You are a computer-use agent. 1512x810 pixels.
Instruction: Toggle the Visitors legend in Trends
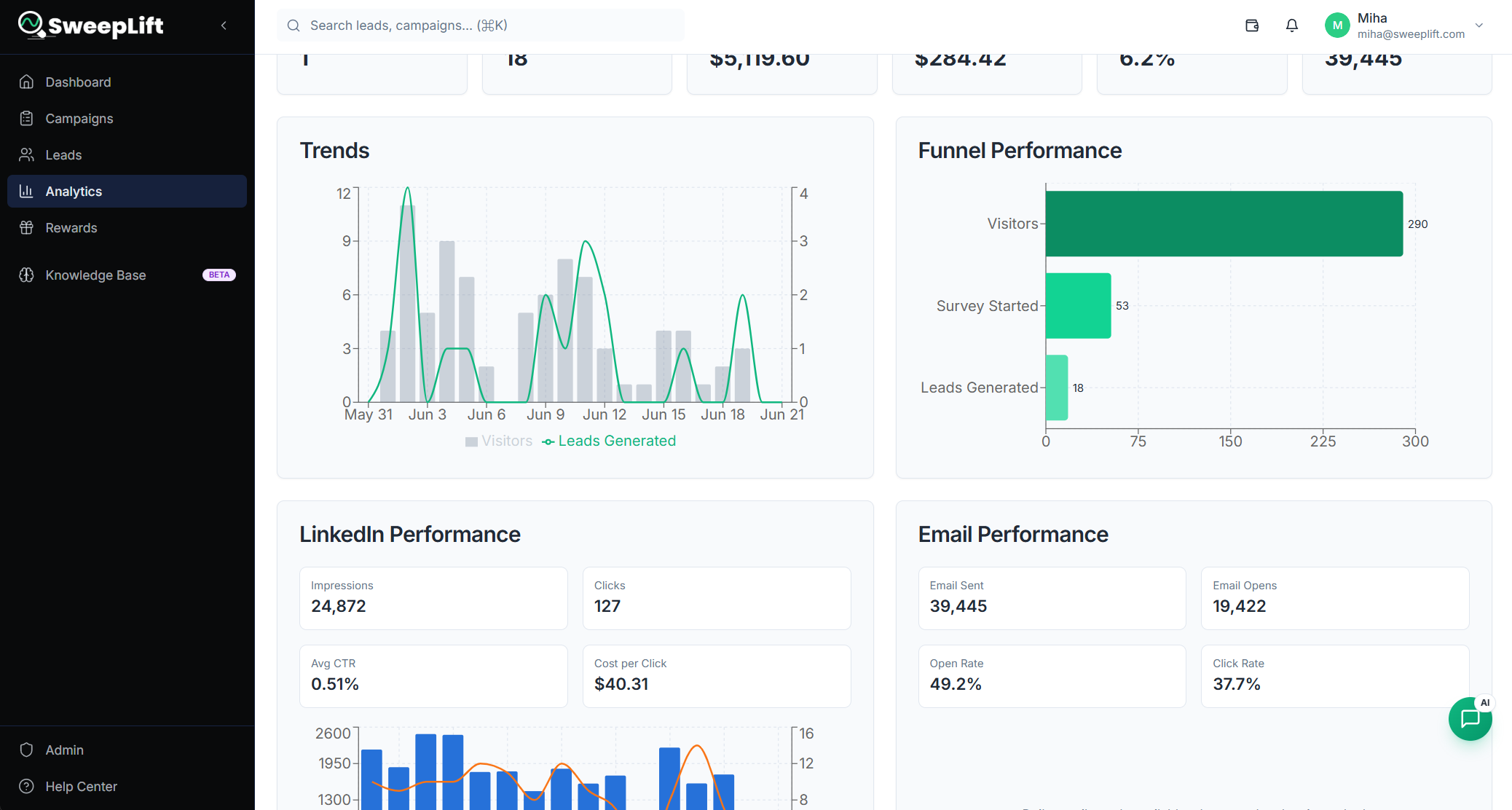pos(499,441)
